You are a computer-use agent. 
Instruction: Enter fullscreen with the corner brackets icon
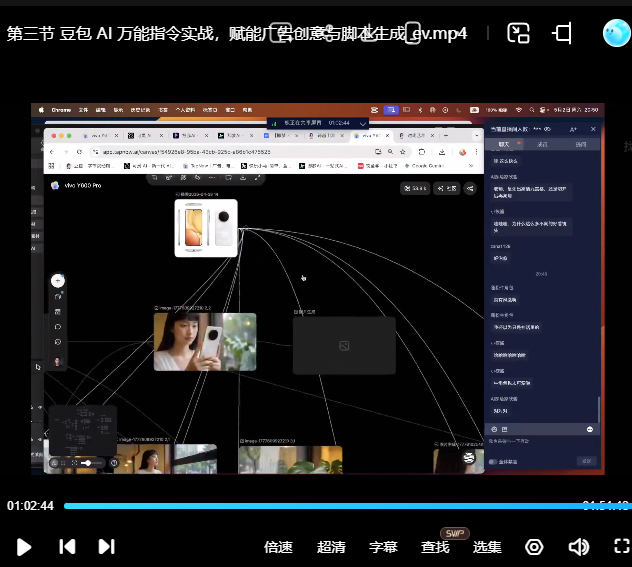622,547
